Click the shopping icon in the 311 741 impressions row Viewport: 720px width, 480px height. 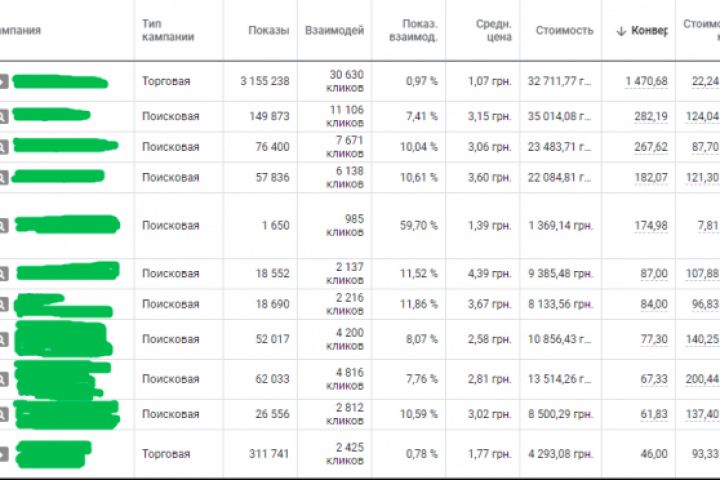pos(3,455)
